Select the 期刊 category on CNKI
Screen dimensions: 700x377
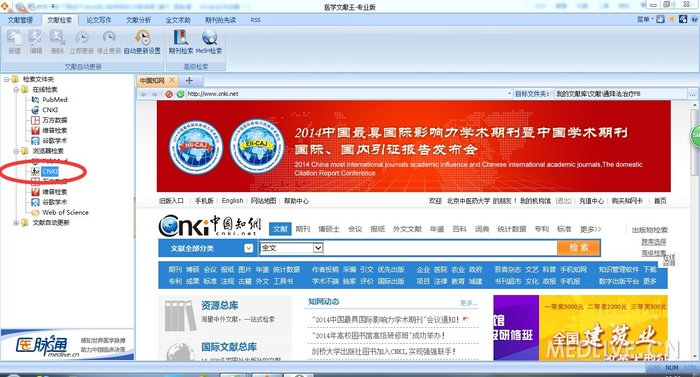coord(302,229)
